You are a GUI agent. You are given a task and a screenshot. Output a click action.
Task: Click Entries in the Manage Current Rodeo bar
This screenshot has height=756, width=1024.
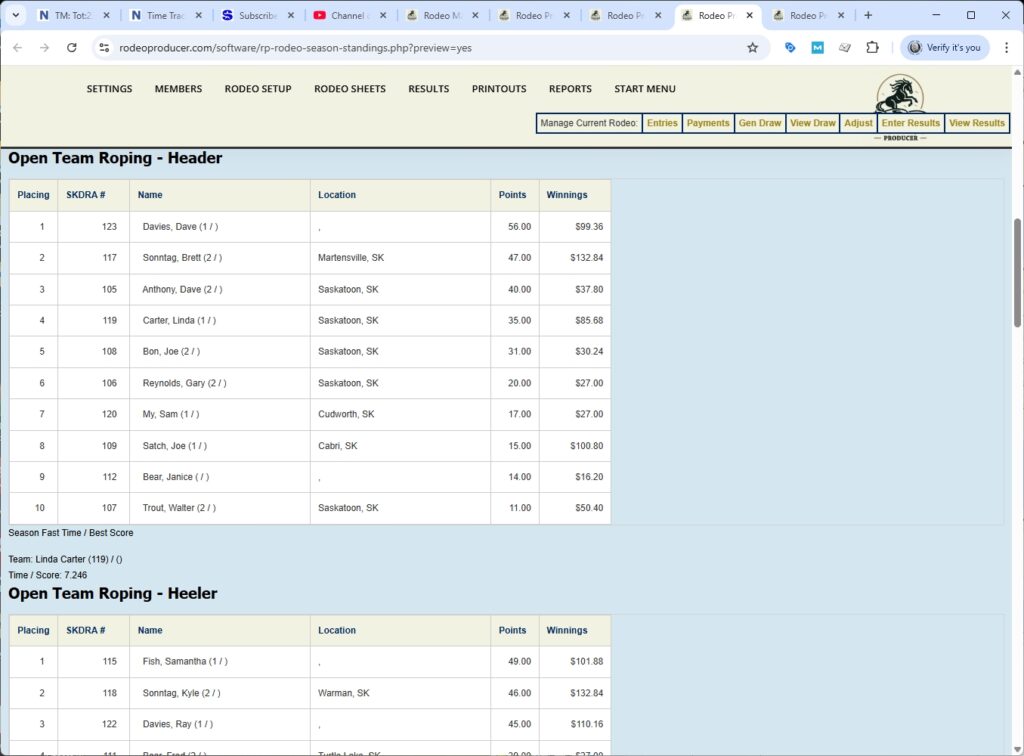pyautogui.click(x=661, y=122)
